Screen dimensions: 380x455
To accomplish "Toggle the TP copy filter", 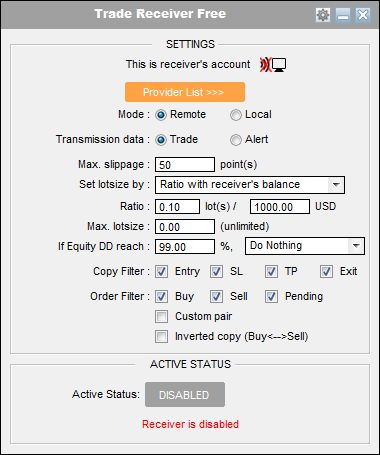I will pos(271,272).
